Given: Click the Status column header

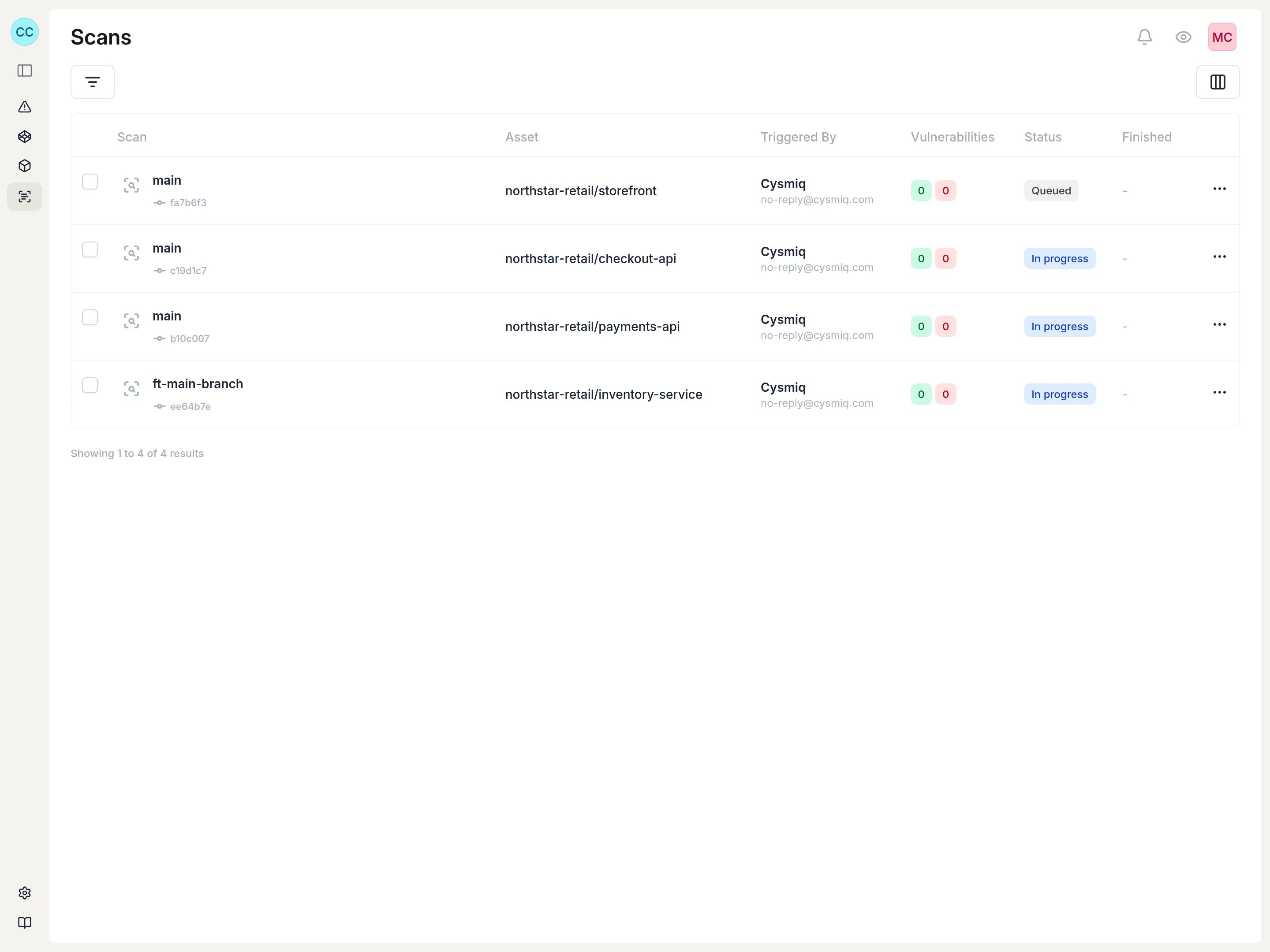Looking at the screenshot, I should click(1042, 137).
